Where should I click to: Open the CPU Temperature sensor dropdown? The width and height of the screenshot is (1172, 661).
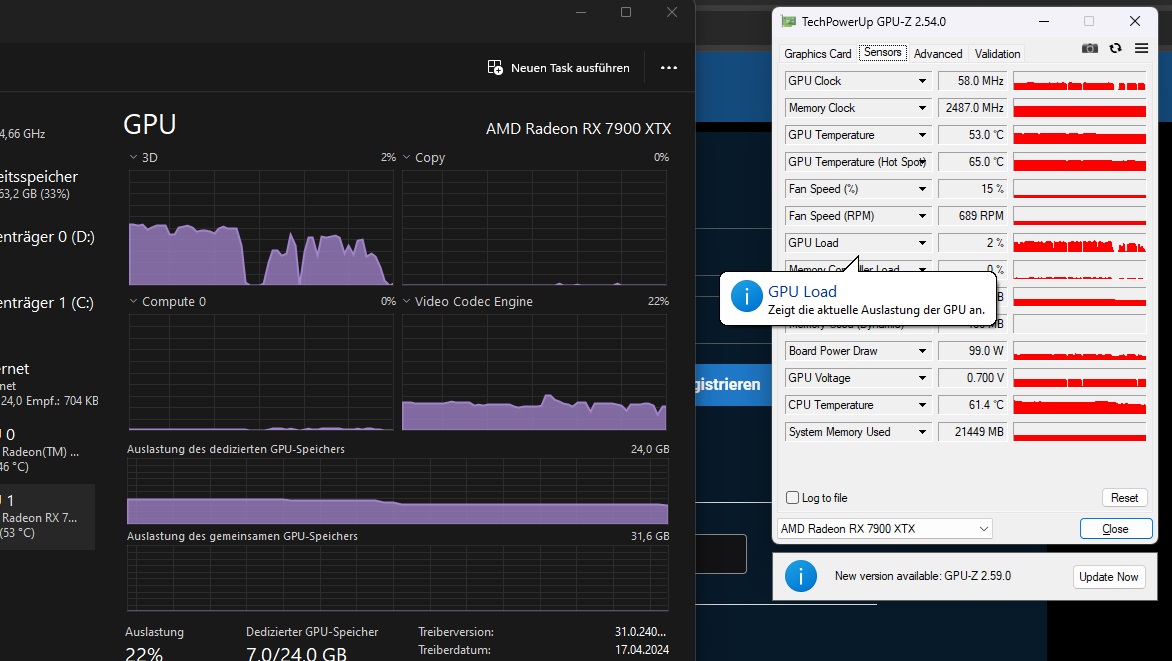point(922,405)
